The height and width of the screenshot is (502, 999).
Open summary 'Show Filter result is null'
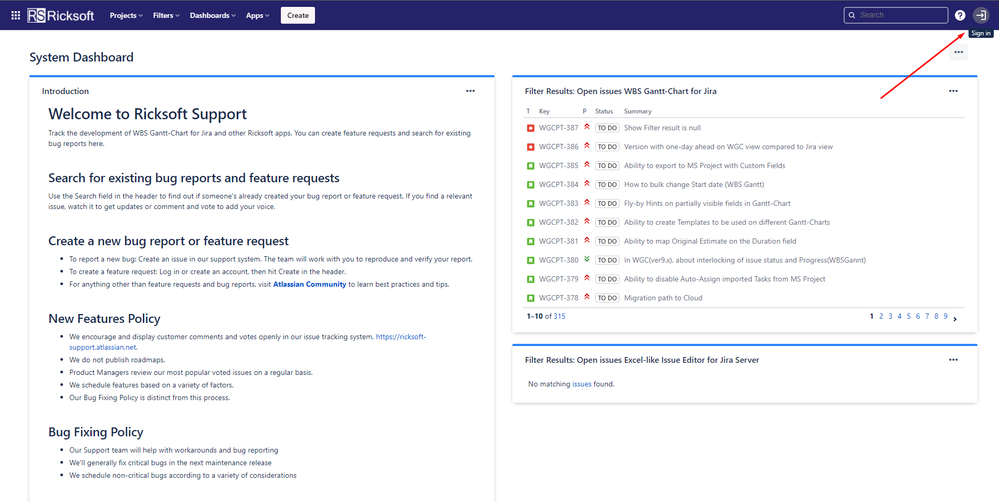point(663,128)
